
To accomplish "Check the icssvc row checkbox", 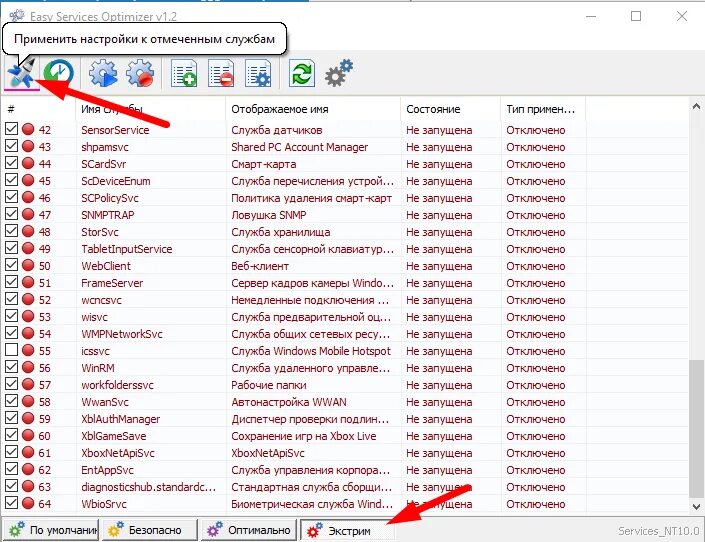I will pyautogui.click(x=11, y=350).
